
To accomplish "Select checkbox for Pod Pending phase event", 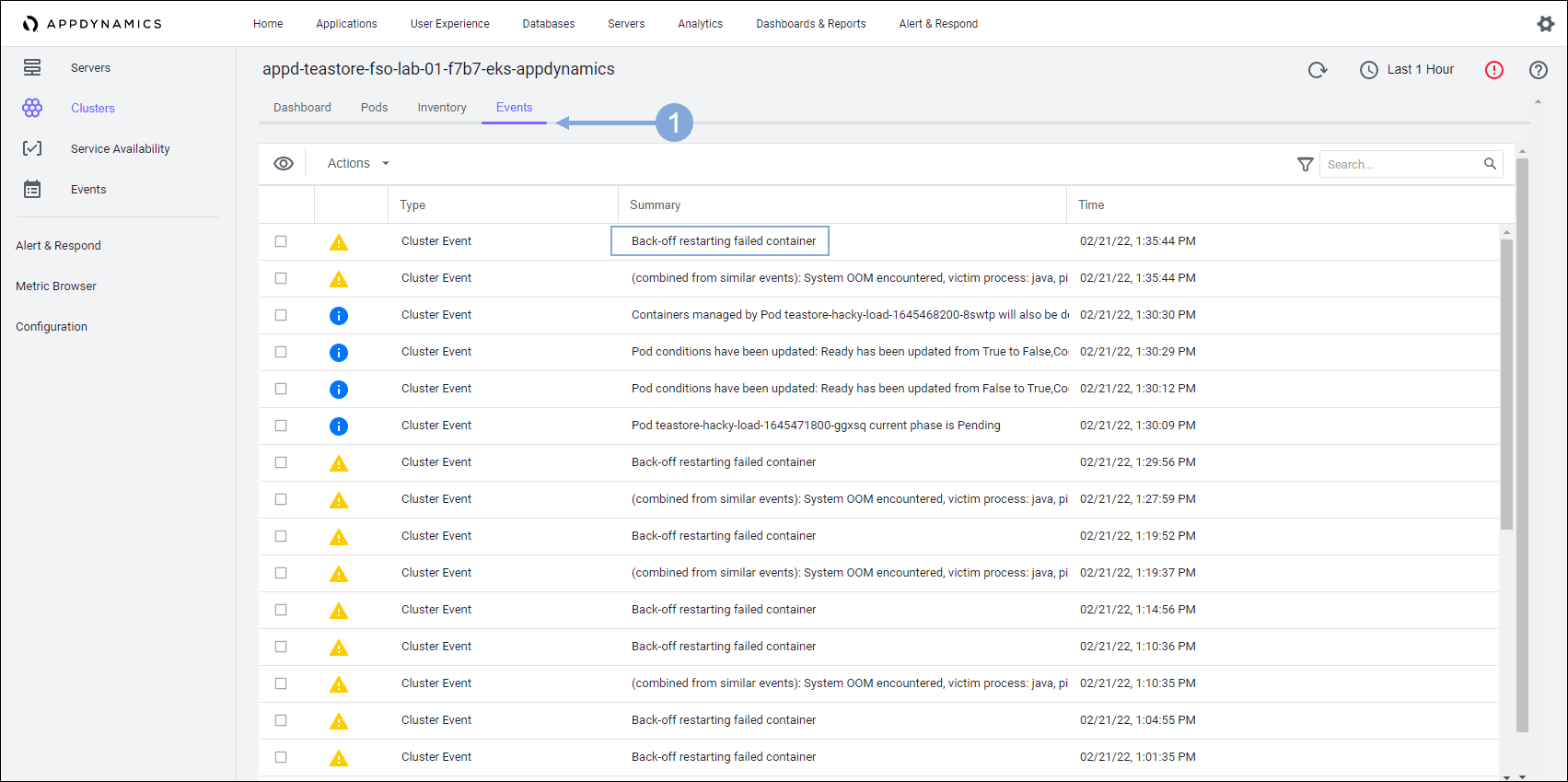I will point(281,426).
